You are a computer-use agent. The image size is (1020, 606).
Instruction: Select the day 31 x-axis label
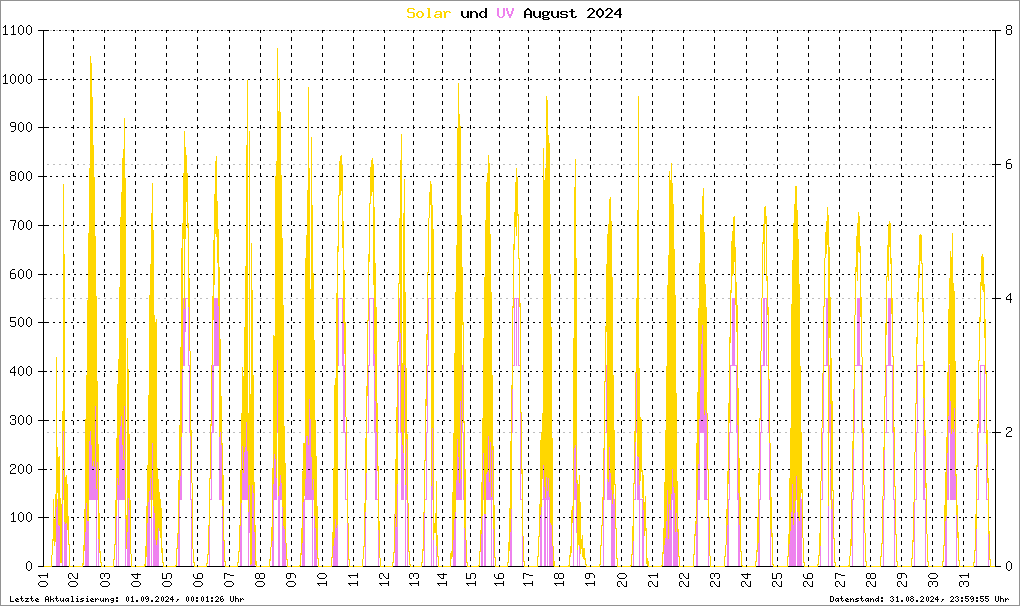click(965, 580)
